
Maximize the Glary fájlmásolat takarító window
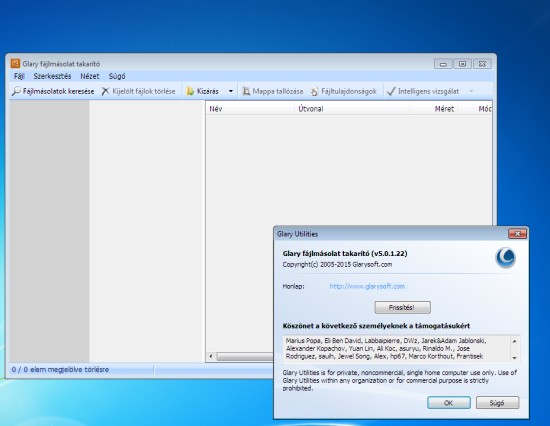(x=462, y=64)
